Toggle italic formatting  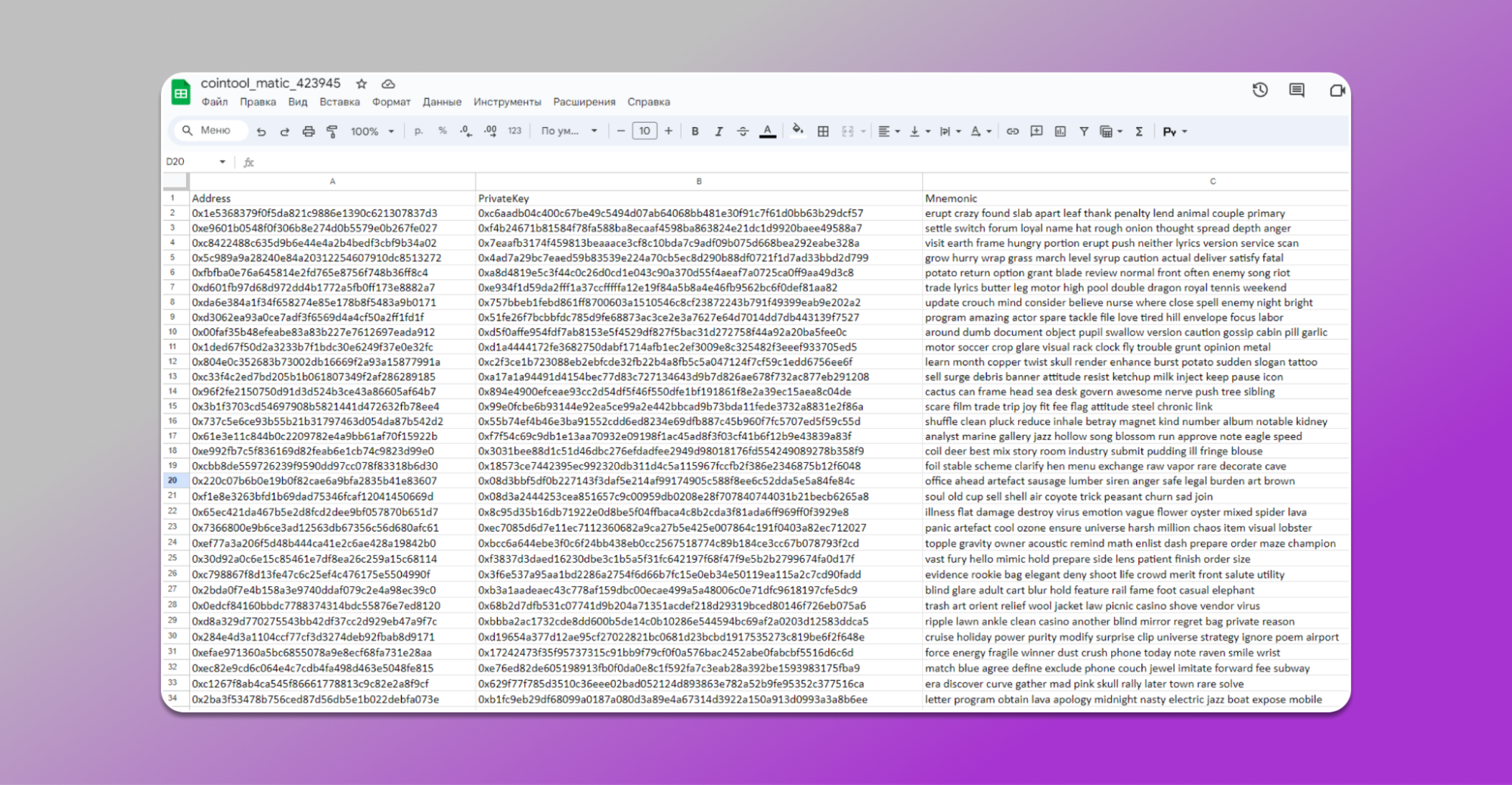pyautogui.click(x=719, y=132)
